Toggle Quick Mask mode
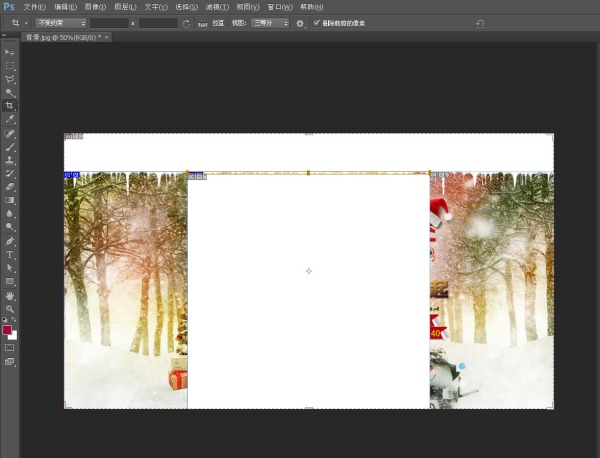Screen dimensions: 600x458 [x=10, y=347]
